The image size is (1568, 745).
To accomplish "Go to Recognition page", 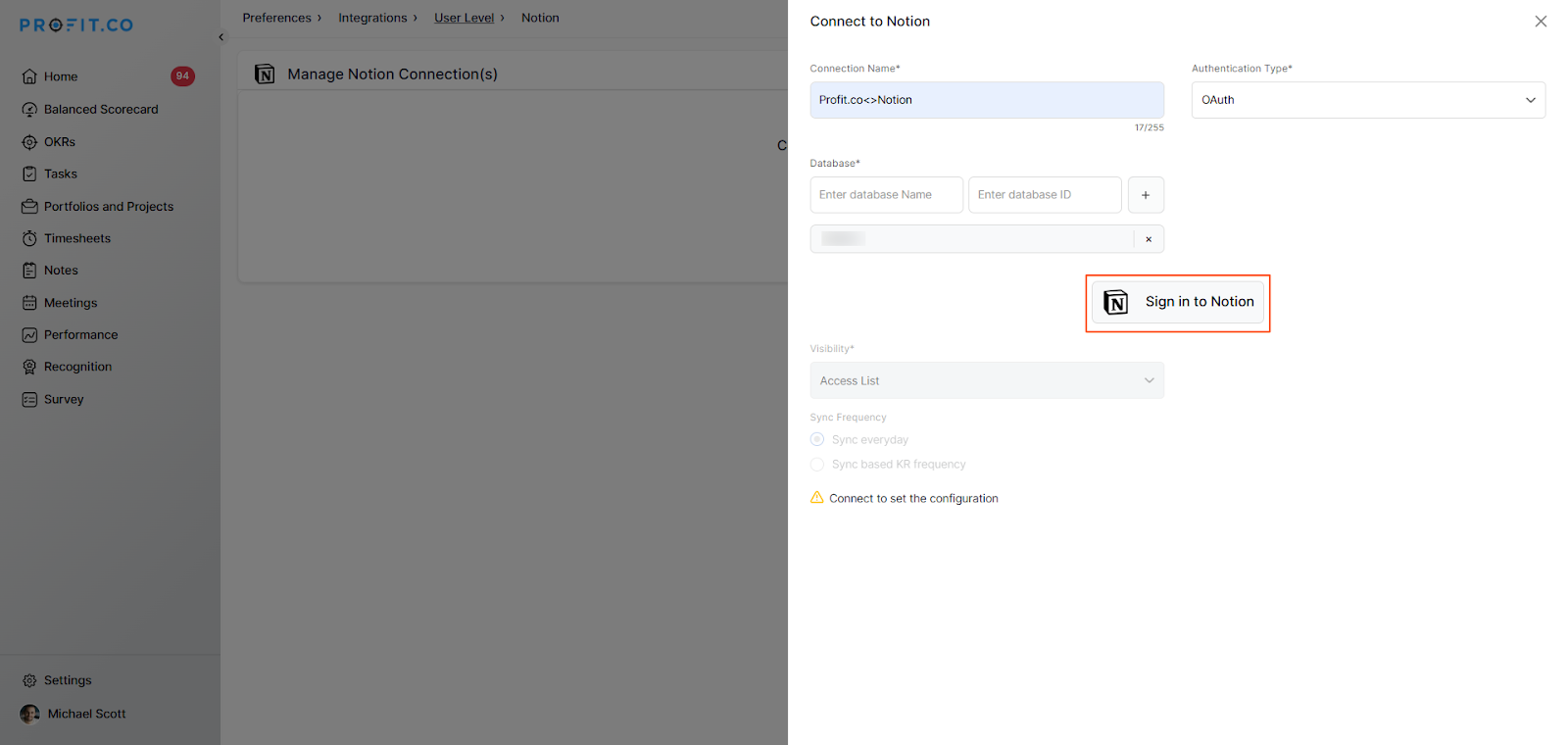I will 78,367.
